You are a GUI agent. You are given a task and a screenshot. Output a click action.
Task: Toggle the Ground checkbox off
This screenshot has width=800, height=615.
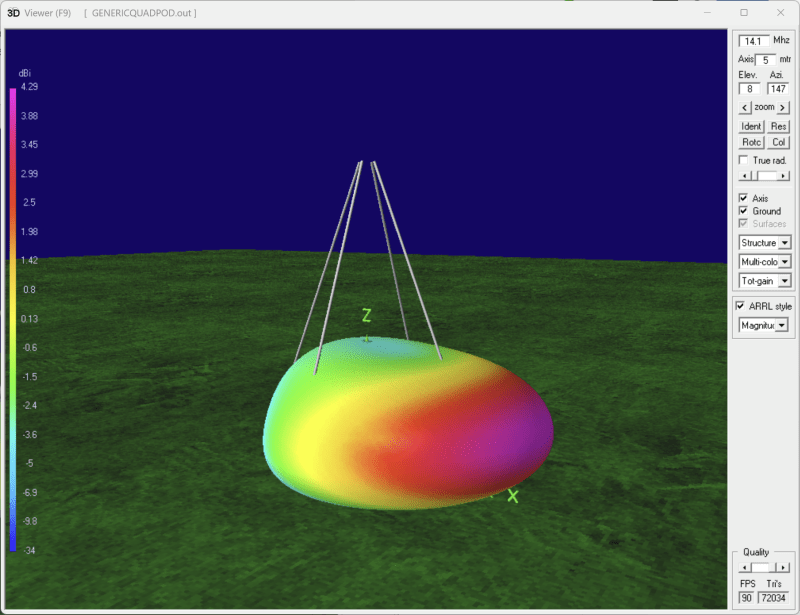pos(743,211)
